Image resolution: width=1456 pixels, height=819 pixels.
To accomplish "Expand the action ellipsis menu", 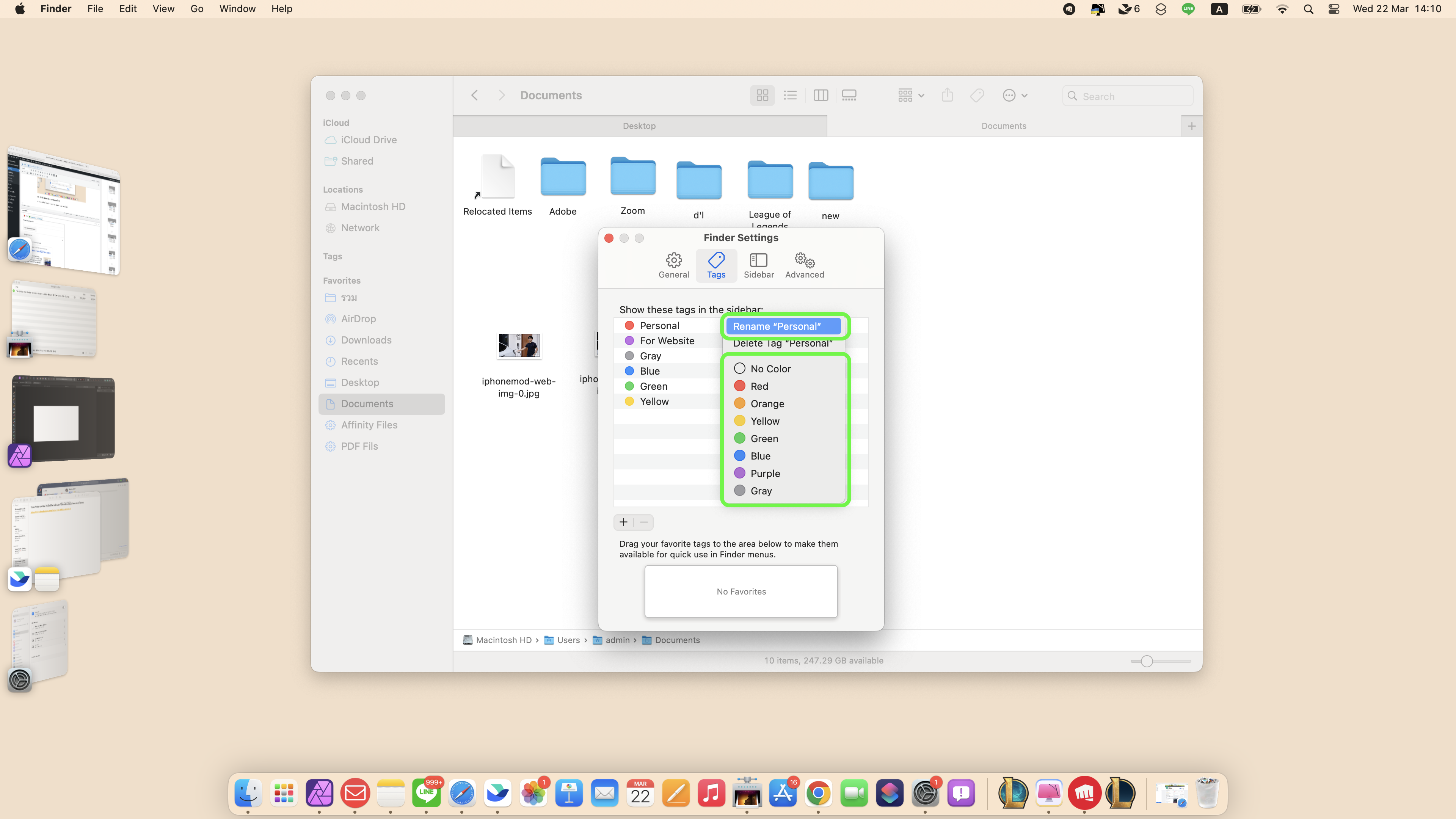I will [1014, 96].
